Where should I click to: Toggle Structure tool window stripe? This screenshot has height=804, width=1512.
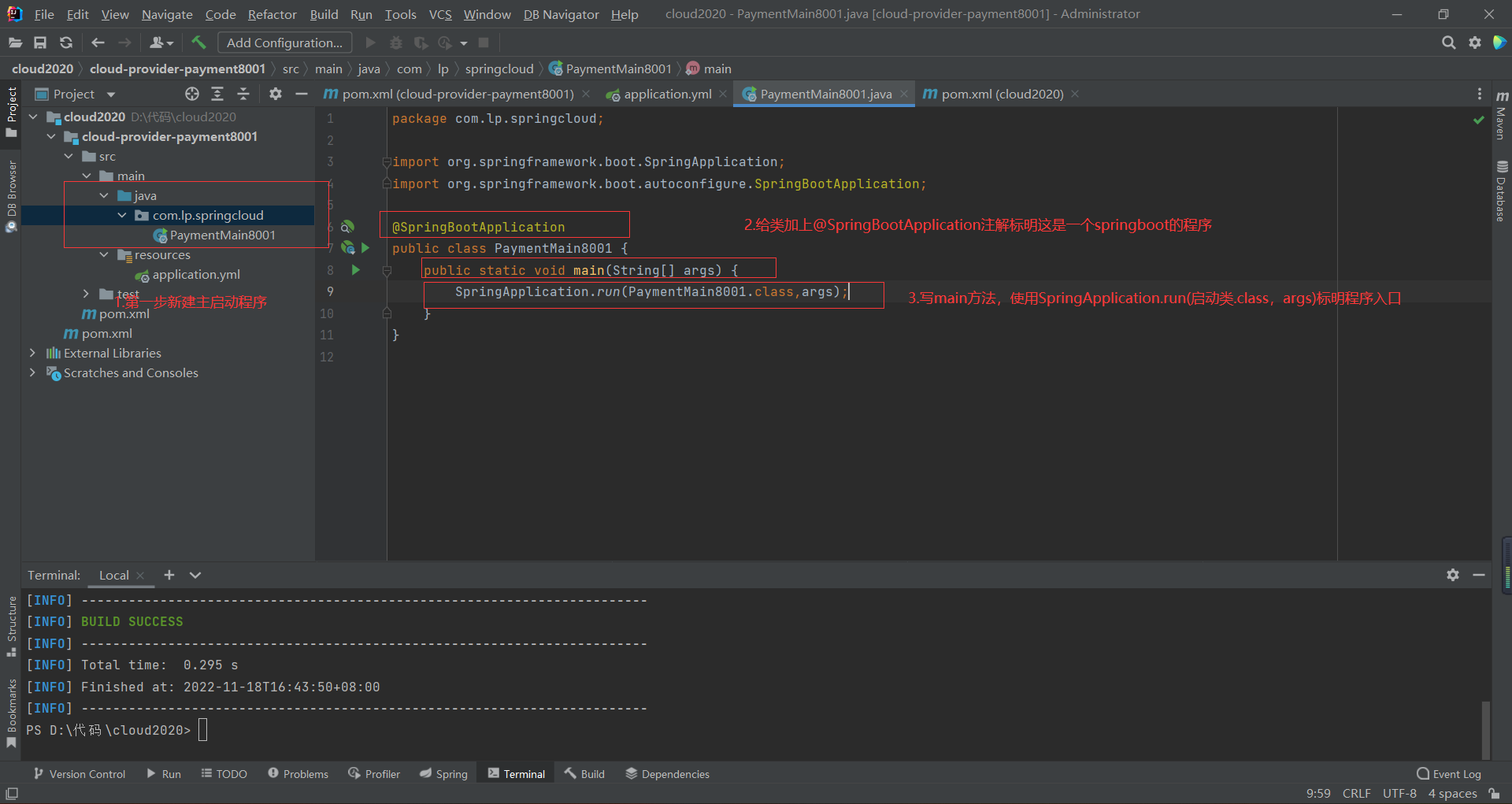12,626
